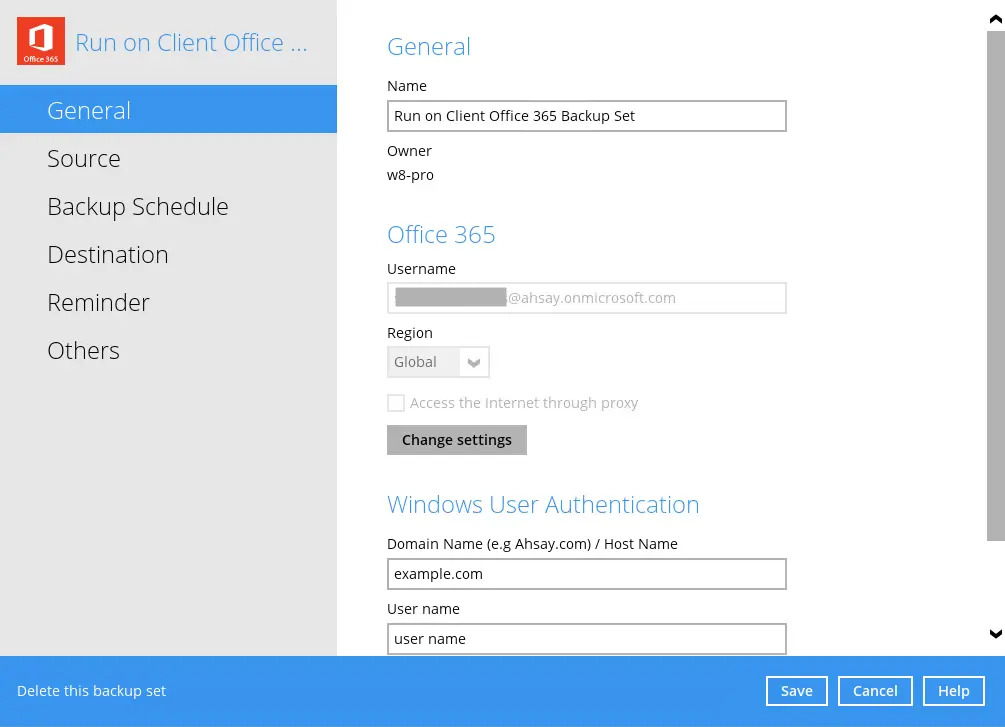Click Delete this backup set

pos(91,690)
